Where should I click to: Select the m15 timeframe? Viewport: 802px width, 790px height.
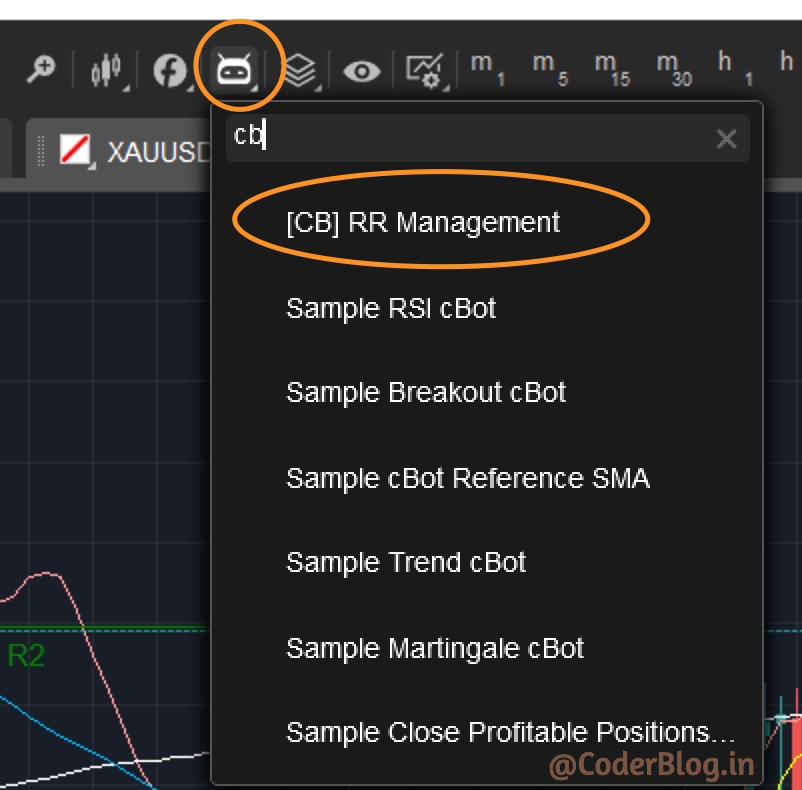pos(612,68)
